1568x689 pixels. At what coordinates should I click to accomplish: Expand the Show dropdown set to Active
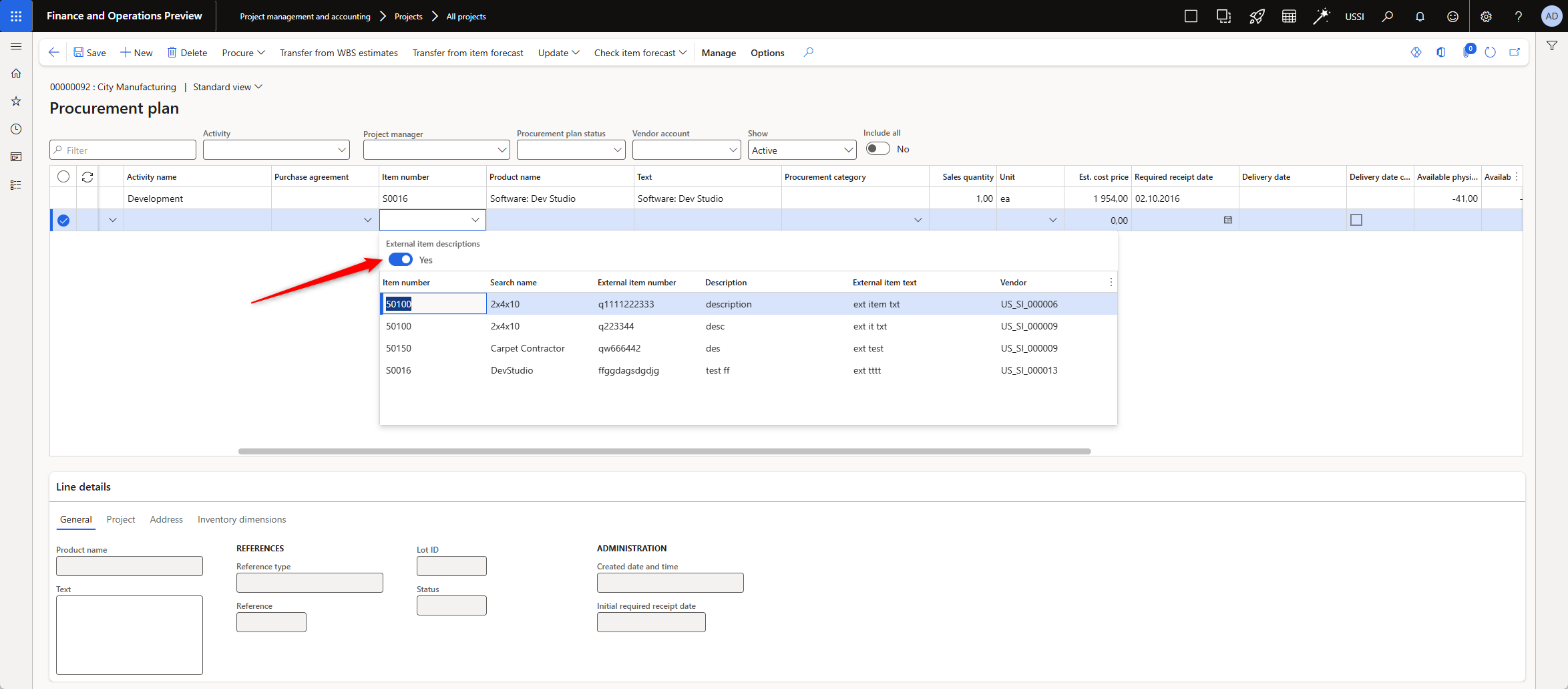click(x=801, y=150)
